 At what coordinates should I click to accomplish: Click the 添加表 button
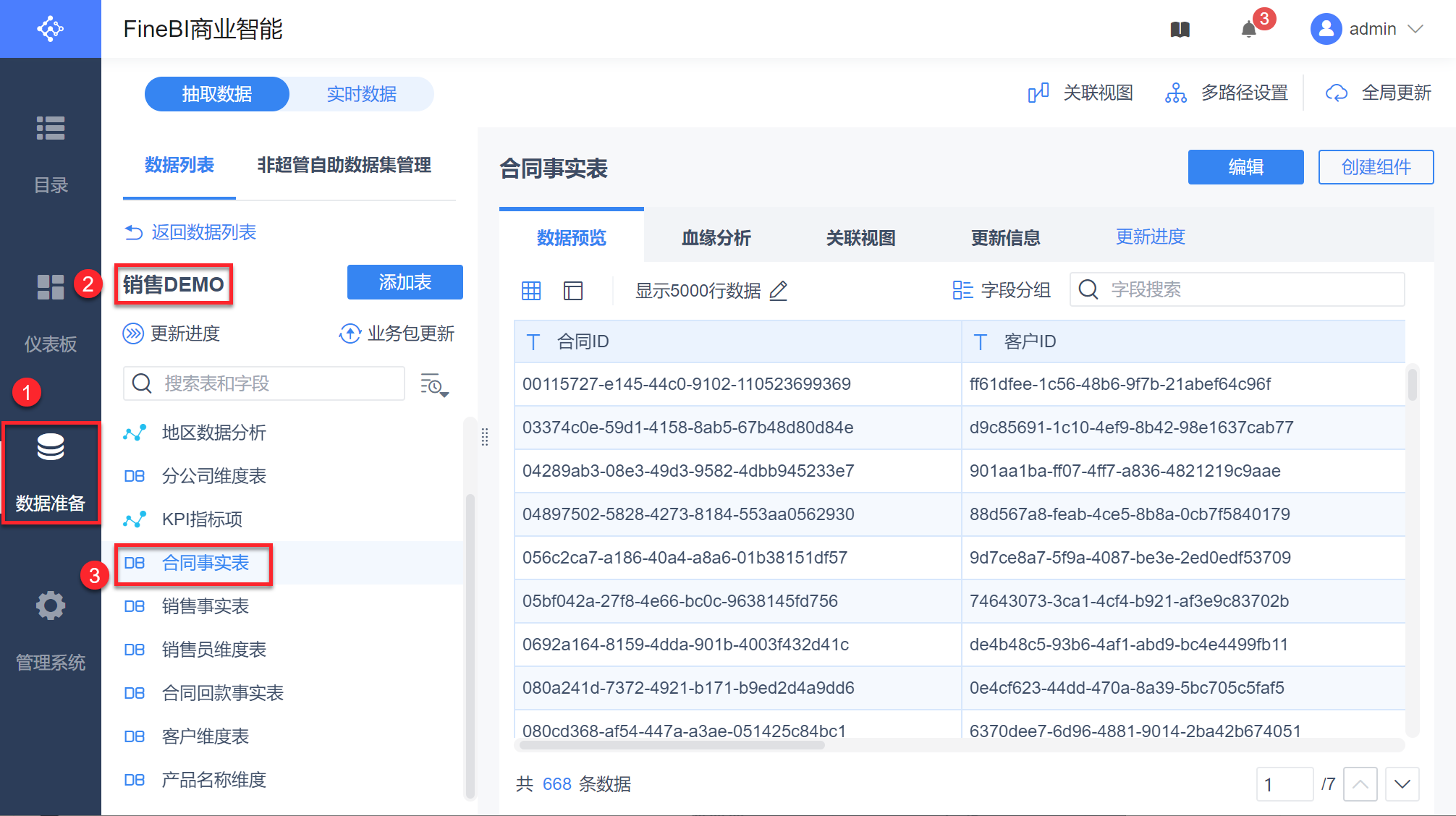pyautogui.click(x=405, y=282)
